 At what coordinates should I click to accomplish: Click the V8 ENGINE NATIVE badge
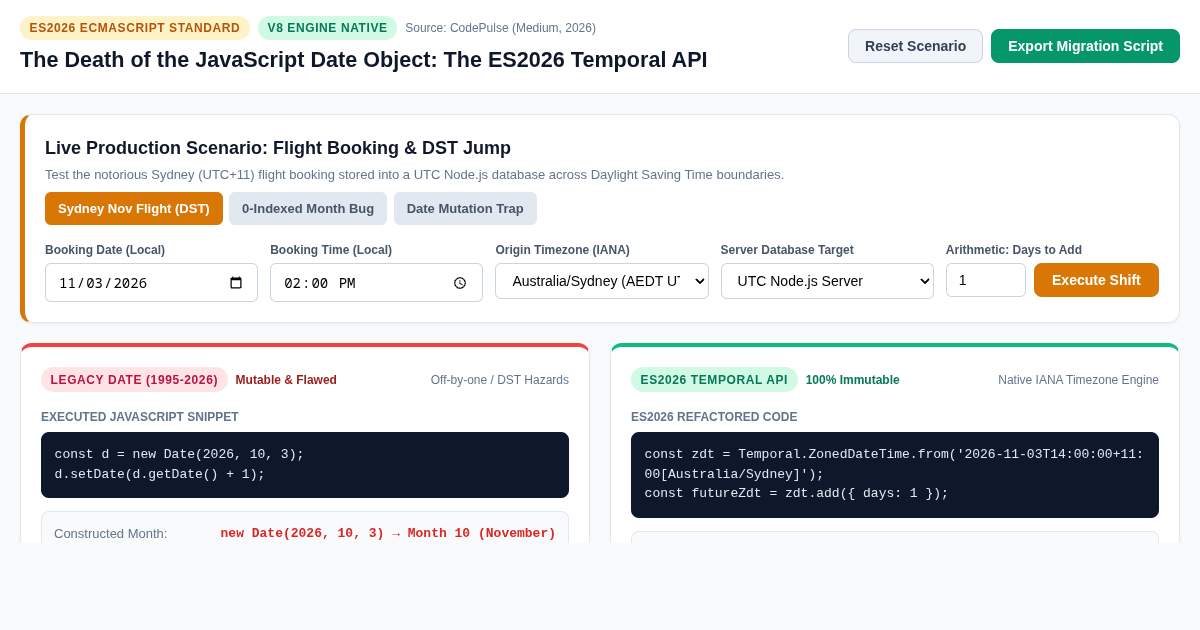coord(327,28)
